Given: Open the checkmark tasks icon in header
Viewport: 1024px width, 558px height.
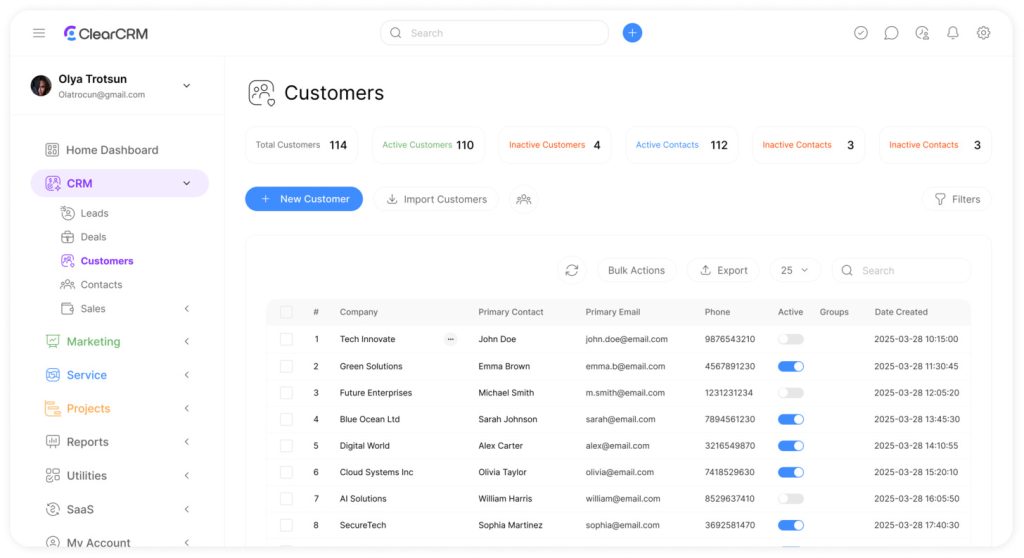Looking at the screenshot, I should 861,33.
